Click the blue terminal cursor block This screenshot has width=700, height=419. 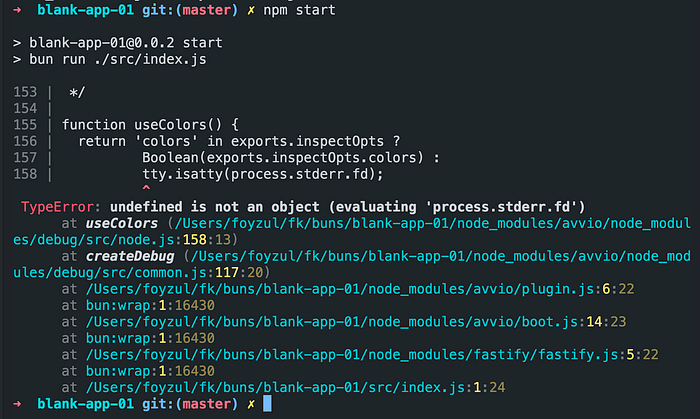click(x=267, y=404)
